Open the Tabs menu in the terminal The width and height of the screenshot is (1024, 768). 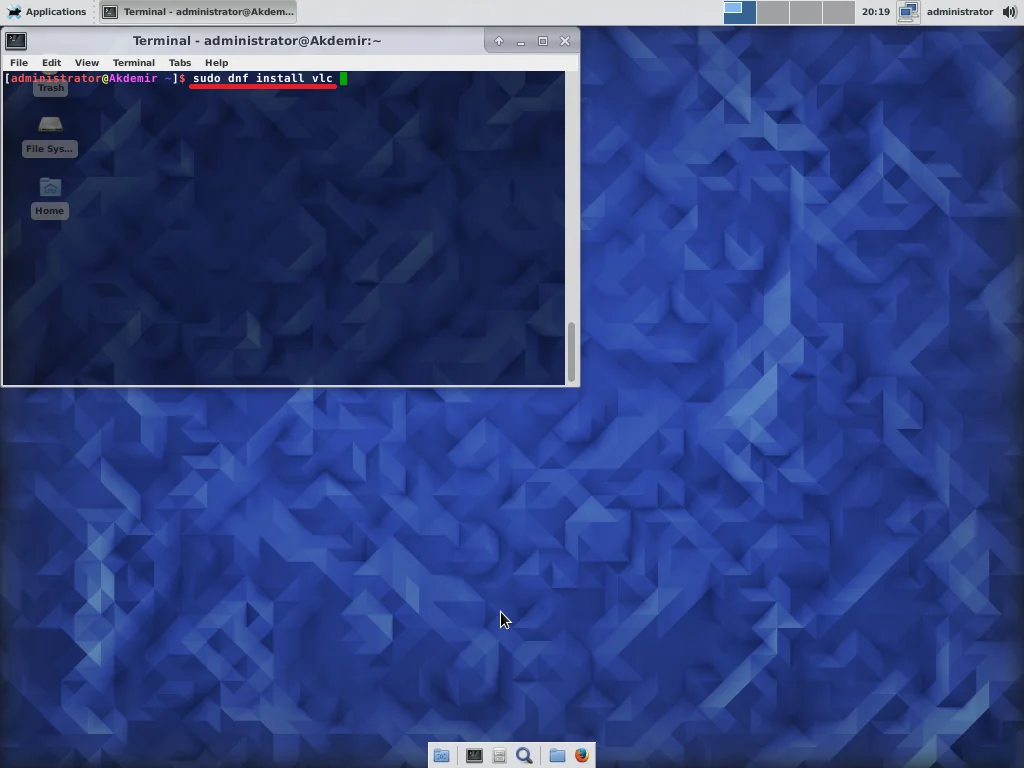180,62
